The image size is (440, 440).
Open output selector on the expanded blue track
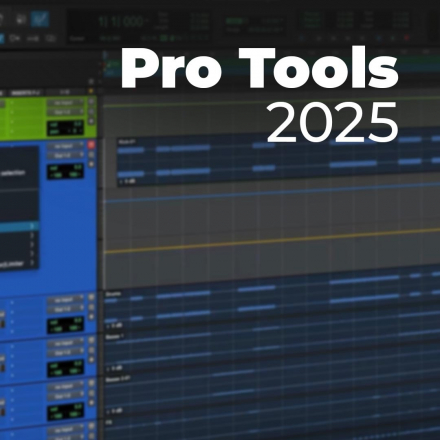[65, 155]
